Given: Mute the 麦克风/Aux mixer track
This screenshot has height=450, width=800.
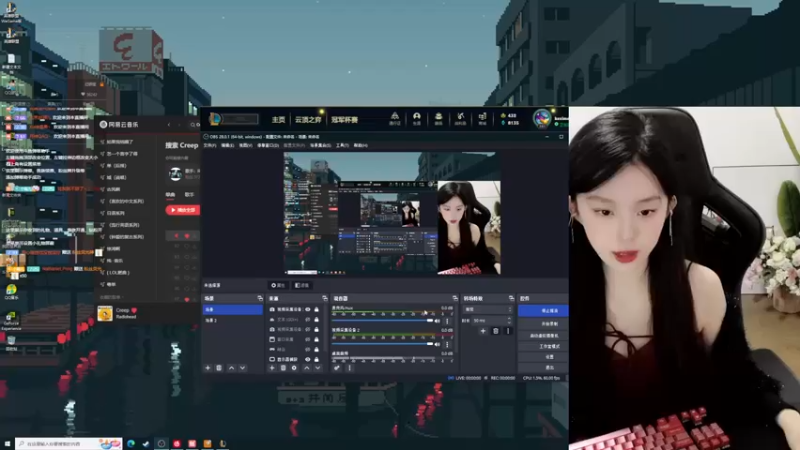Looking at the screenshot, I should click(438, 320).
